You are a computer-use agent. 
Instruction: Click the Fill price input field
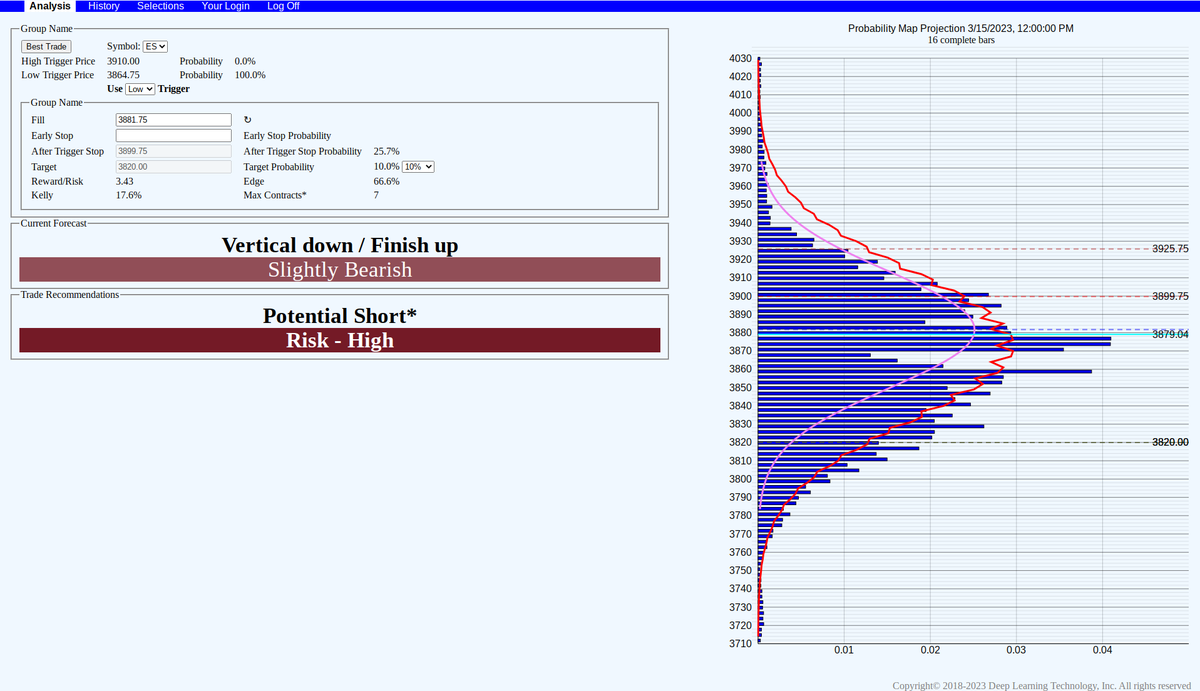[174, 120]
